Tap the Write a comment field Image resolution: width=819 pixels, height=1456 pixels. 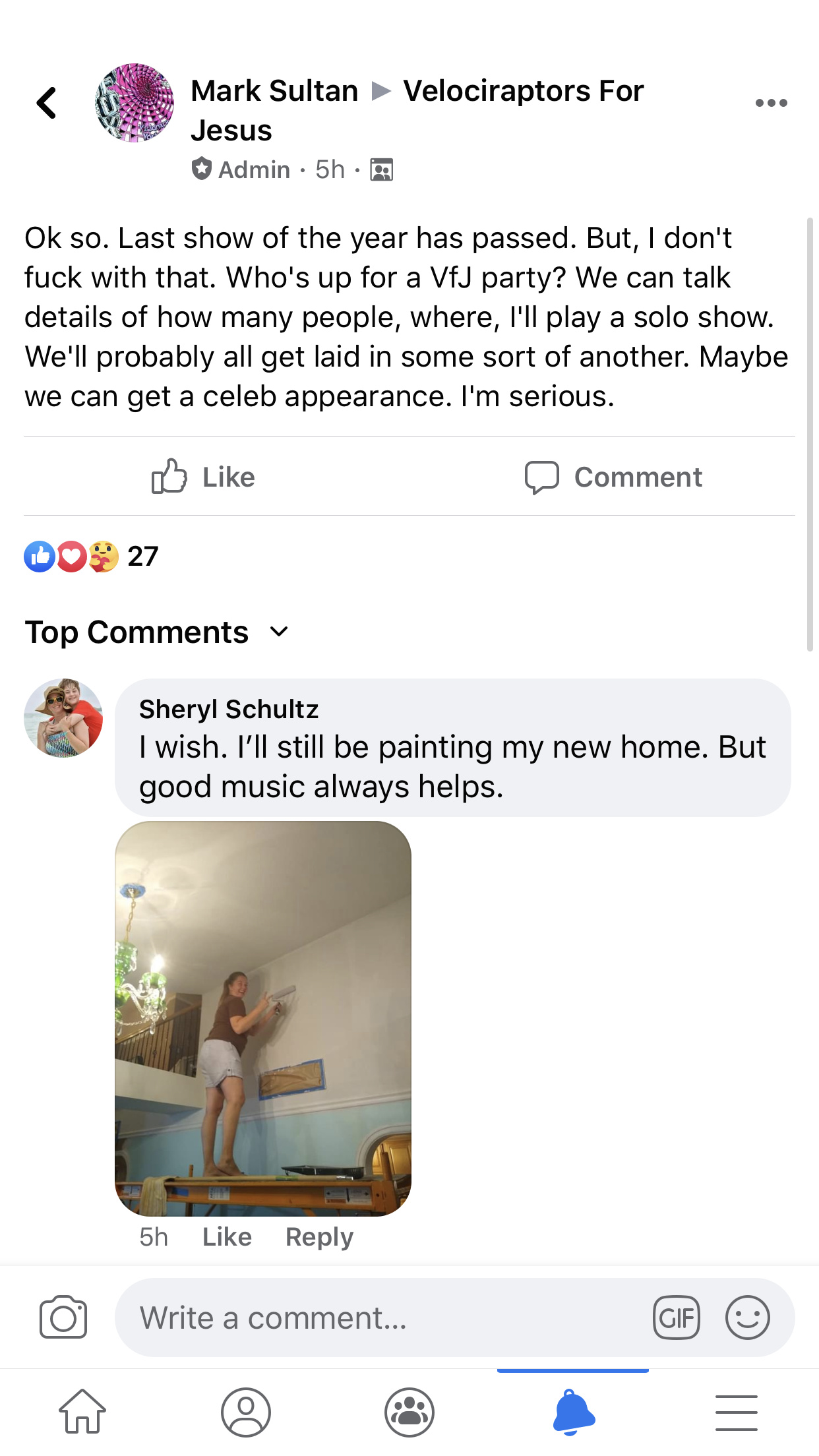382,1318
